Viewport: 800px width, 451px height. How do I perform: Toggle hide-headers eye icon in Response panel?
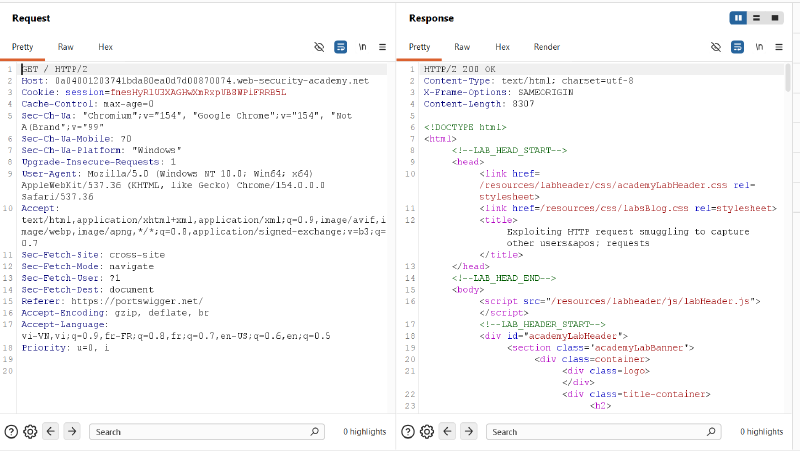coord(716,47)
